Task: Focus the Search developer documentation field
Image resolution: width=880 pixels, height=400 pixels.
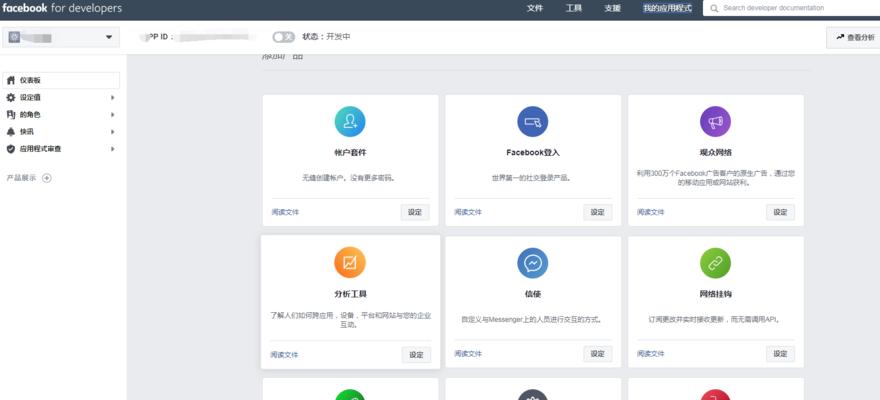Action: (x=791, y=8)
